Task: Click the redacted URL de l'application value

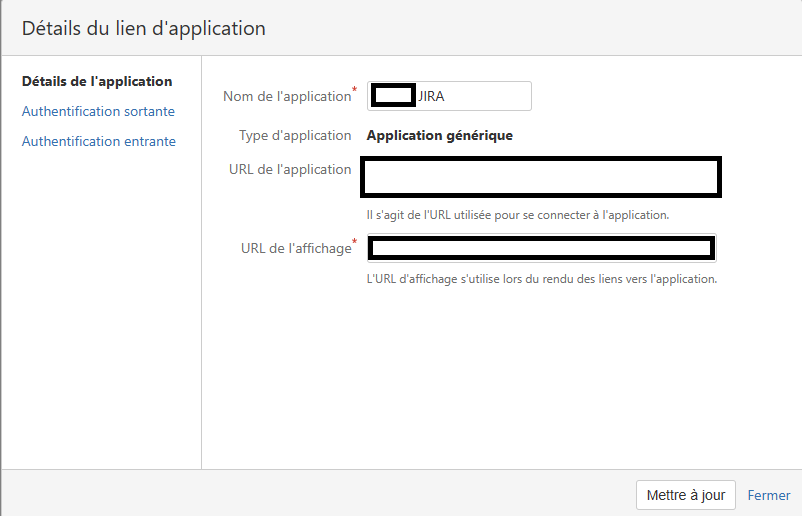Action: point(541,177)
